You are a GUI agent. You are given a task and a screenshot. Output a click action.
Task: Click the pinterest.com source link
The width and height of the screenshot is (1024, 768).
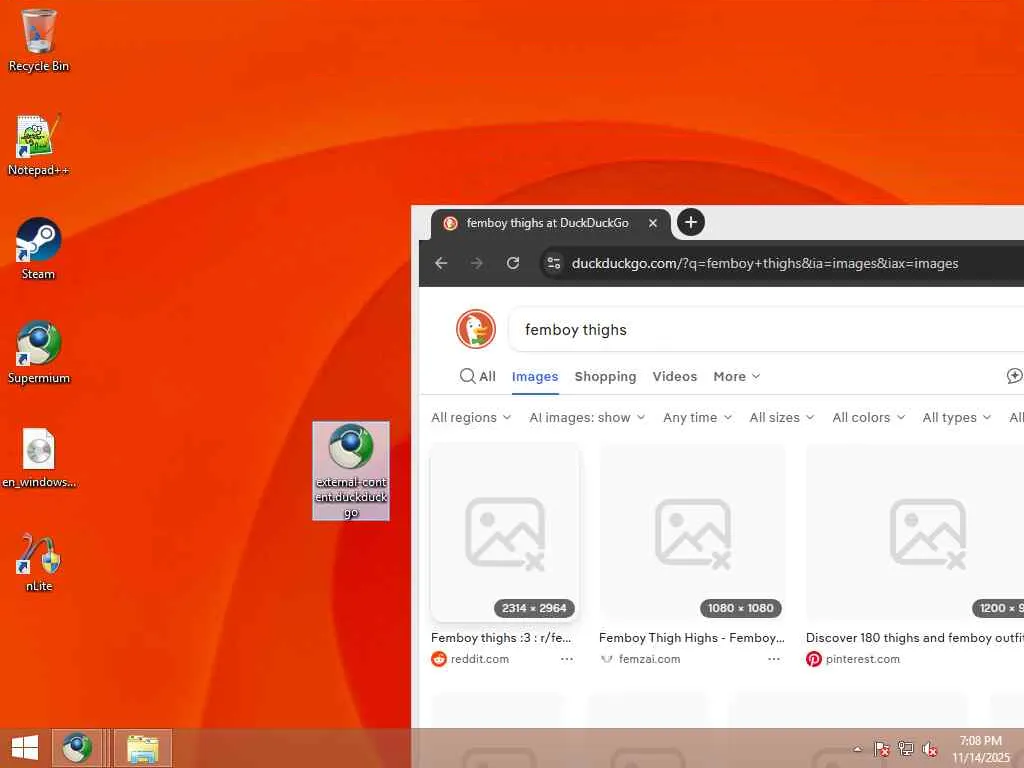pos(863,659)
